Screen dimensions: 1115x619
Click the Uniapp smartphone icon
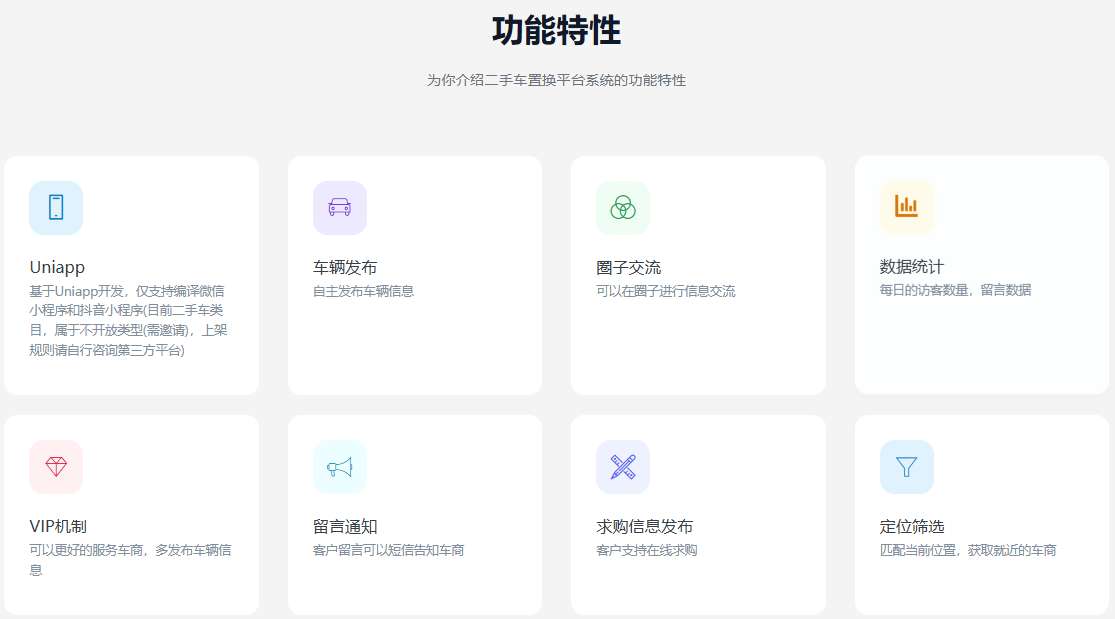coord(56,207)
